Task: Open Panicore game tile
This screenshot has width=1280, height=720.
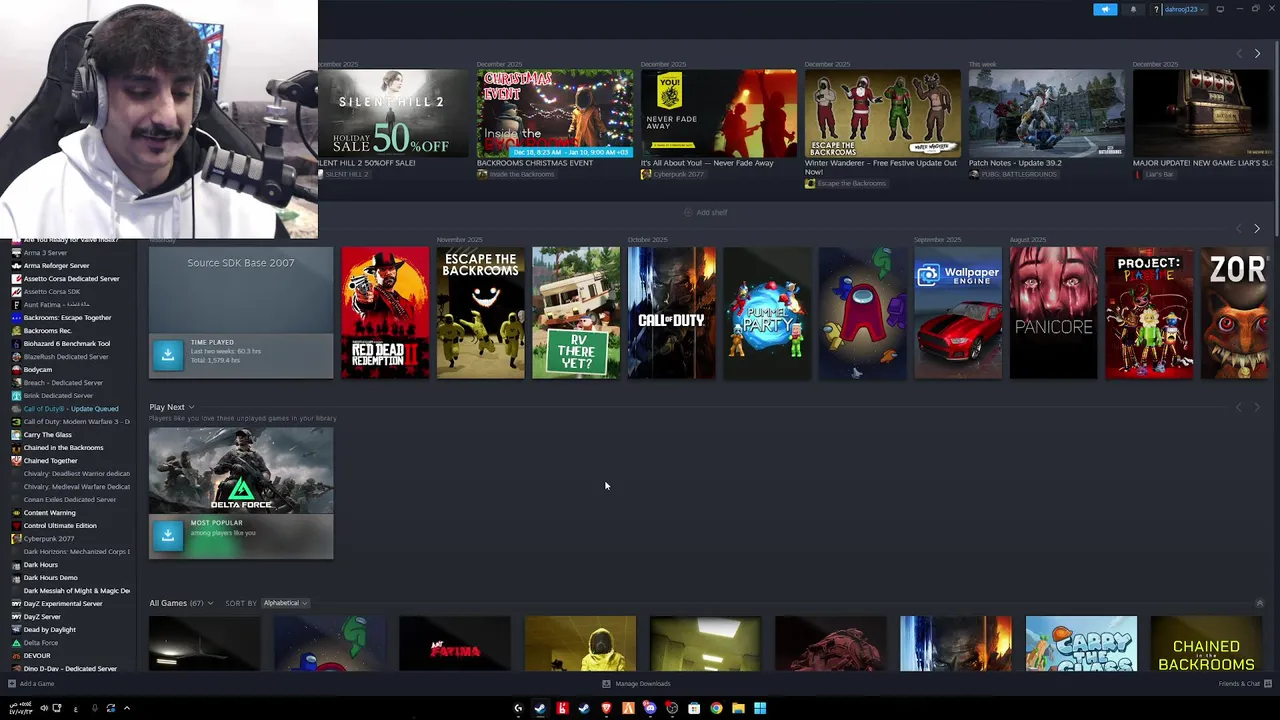Action: (1053, 313)
